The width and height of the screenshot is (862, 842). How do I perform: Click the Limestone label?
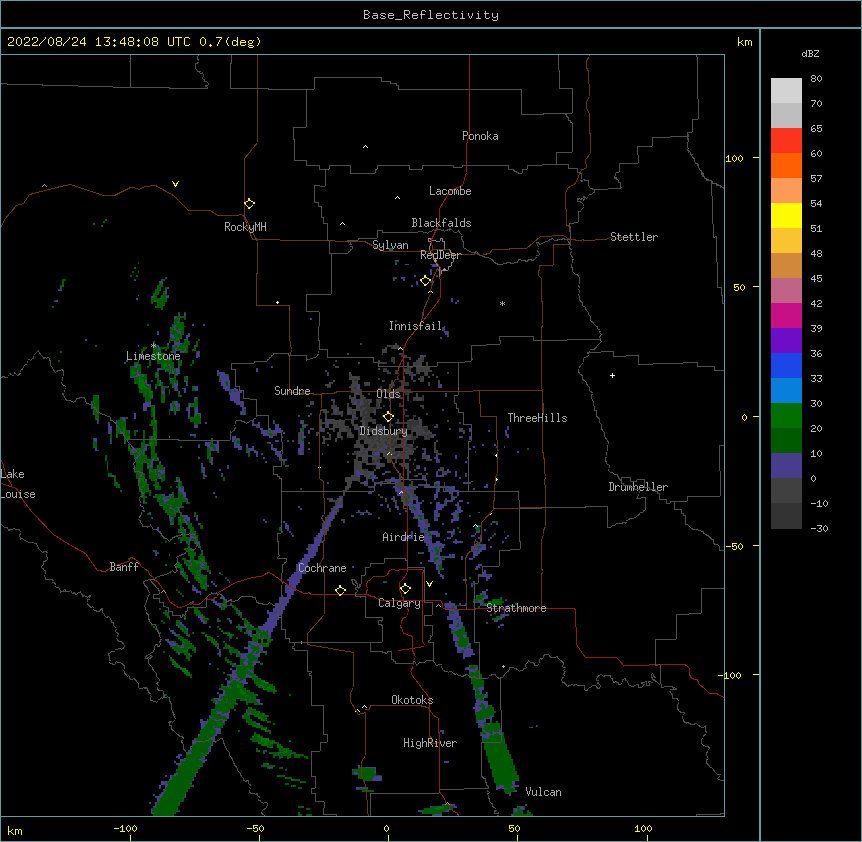click(153, 356)
